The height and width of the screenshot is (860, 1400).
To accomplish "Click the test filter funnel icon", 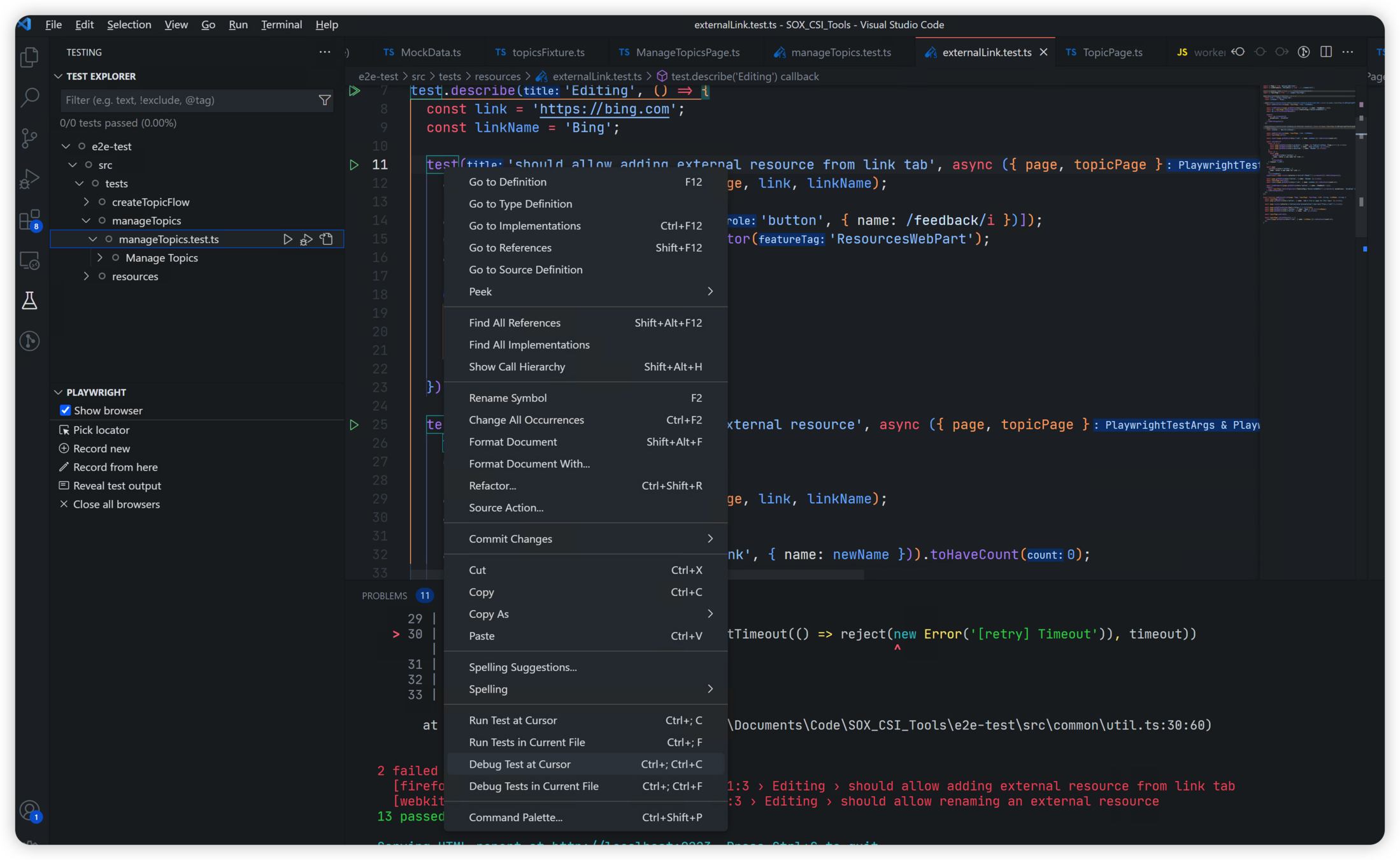I will pos(325,100).
